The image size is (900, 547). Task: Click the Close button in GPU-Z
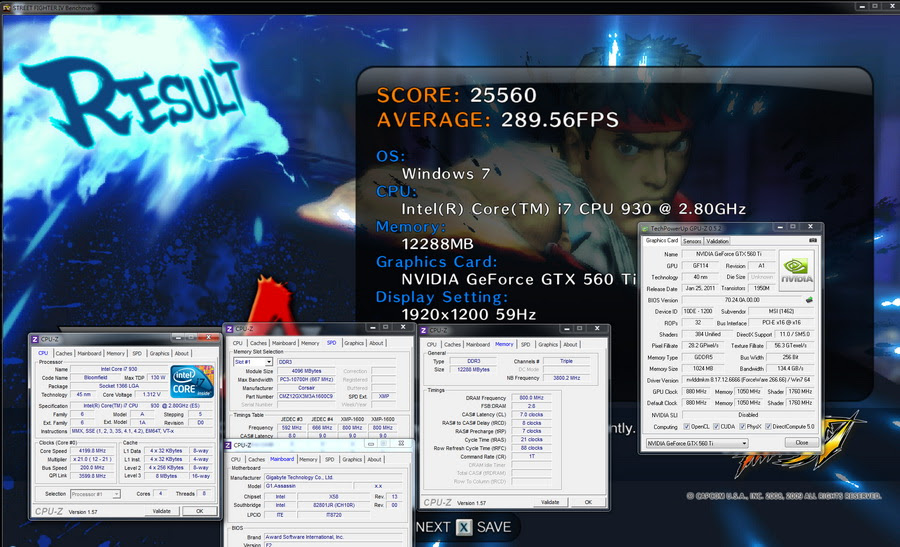click(x=802, y=443)
